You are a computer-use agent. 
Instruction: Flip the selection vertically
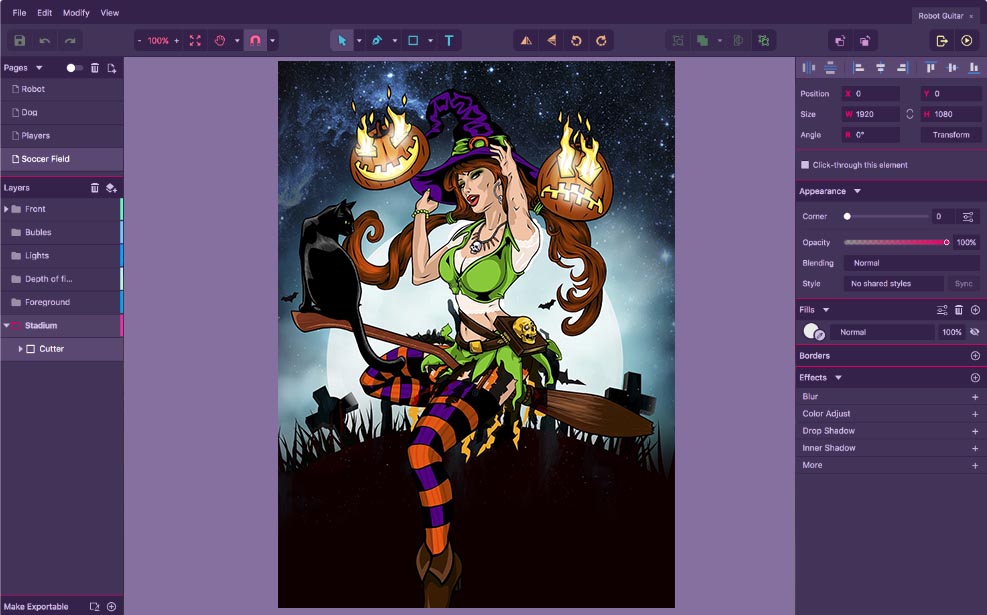[x=551, y=41]
